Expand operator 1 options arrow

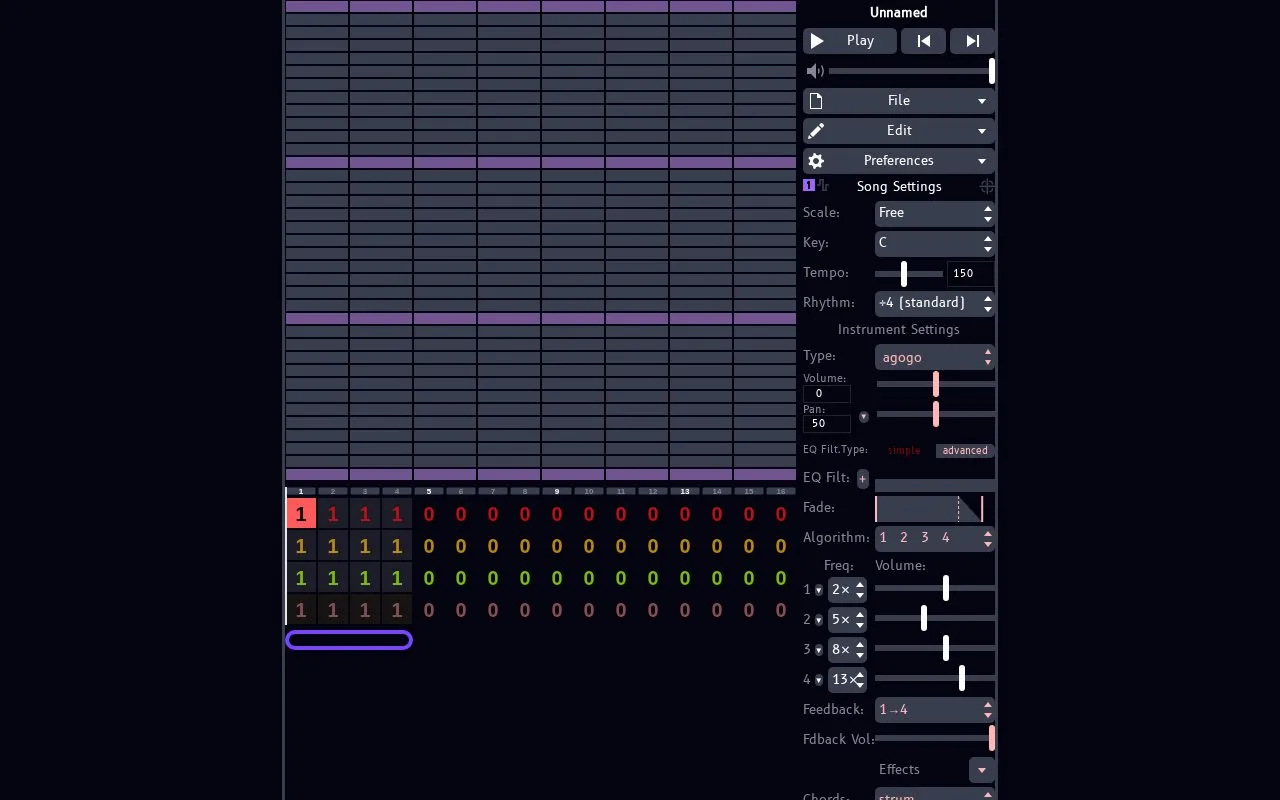click(818, 590)
